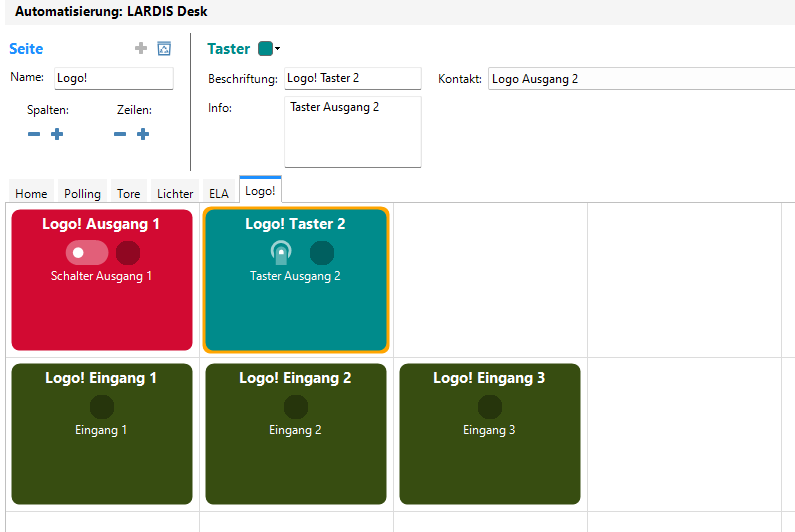Toggle the Logo! Ausgang 1 switch
Image resolution: width=795 pixels, height=532 pixels.
click(x=87, y=253)
